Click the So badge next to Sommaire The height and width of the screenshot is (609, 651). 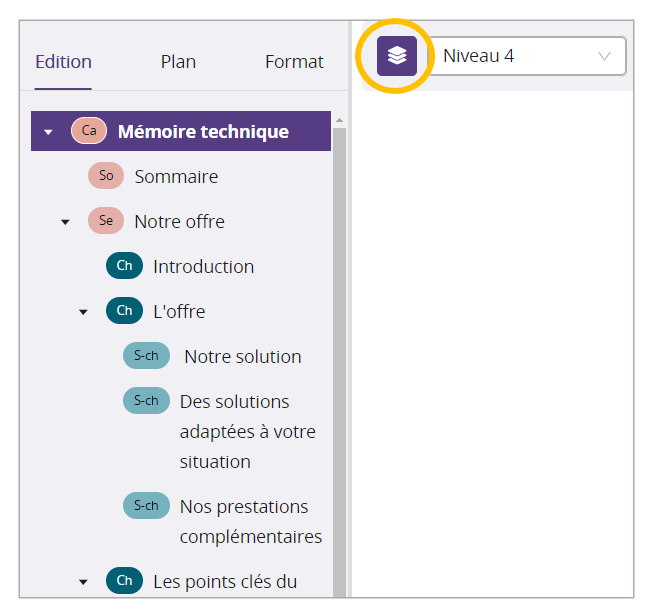point(106,176)
